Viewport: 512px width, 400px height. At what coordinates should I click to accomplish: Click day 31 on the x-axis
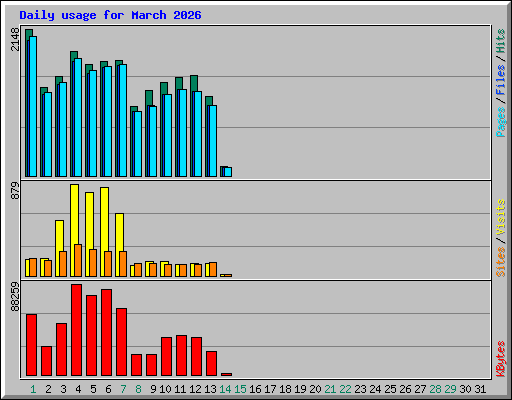pos(480,389)
